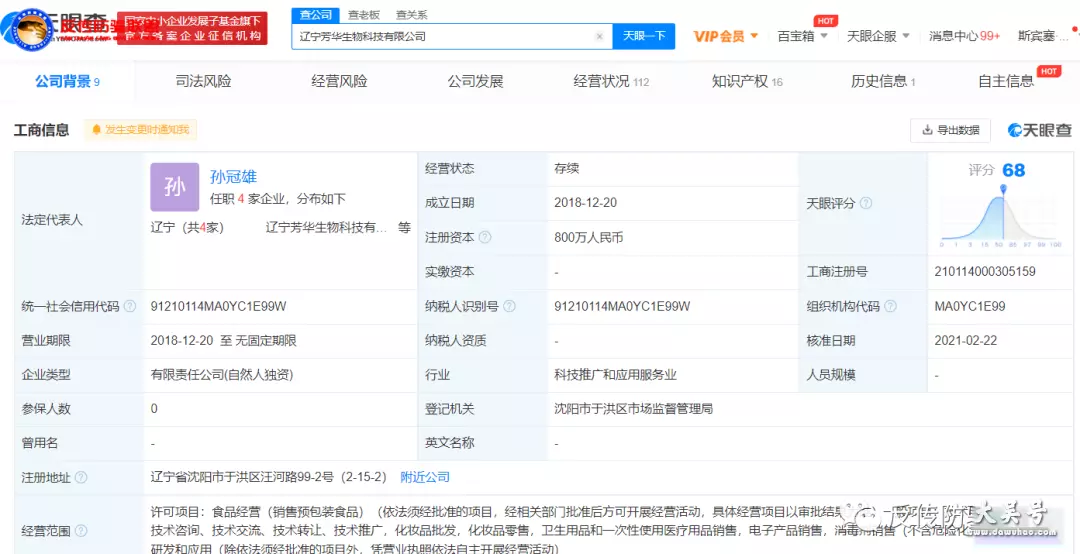Click help icon beside 天眼评分

point(866,203)
